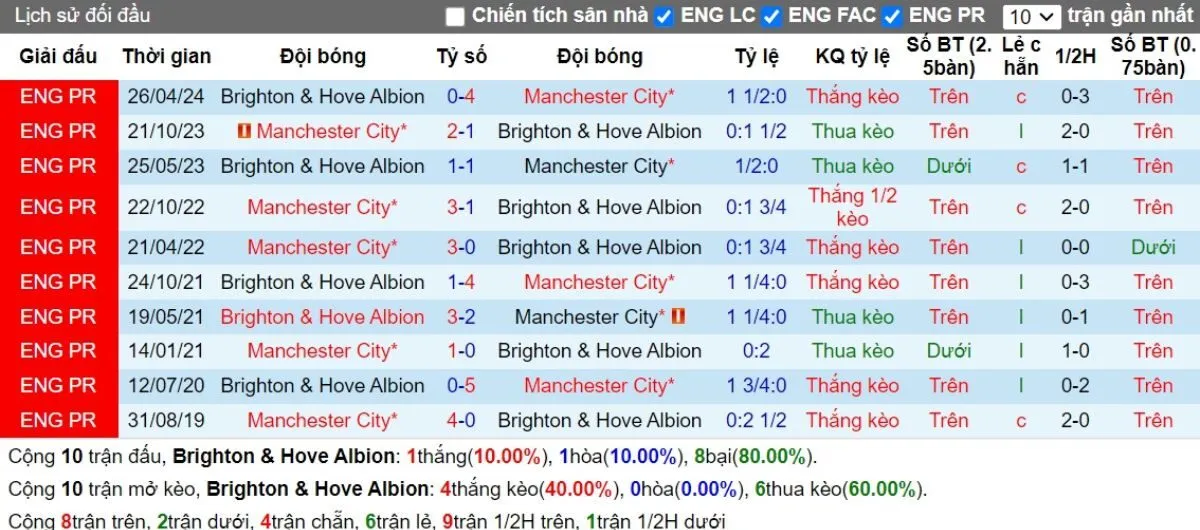This screenshot has width=1200, height=530.
Task: Open the 0-4 score from 26/04/24
Action: pos(461,97)
